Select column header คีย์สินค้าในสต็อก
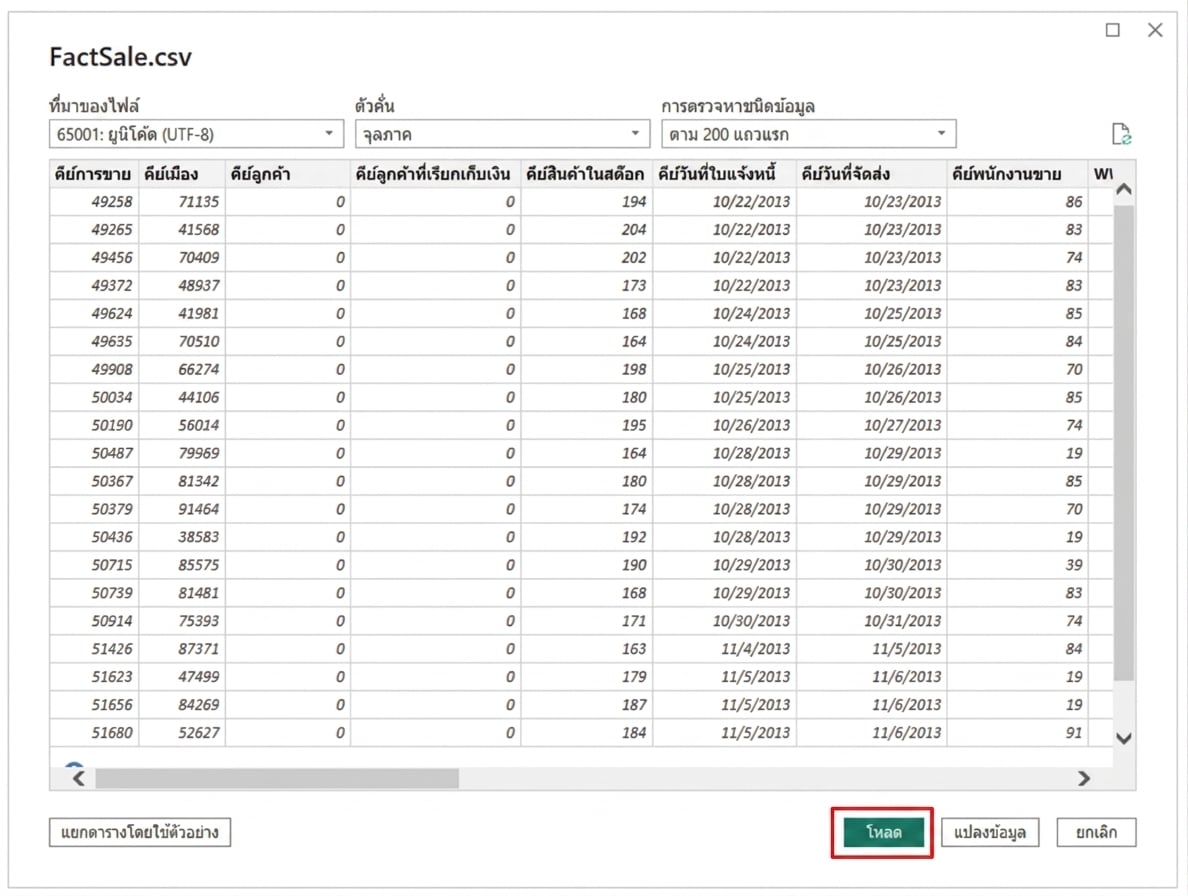Viewport: 1188px width, 896px height. pyautogui.click(x=587, y=173)
